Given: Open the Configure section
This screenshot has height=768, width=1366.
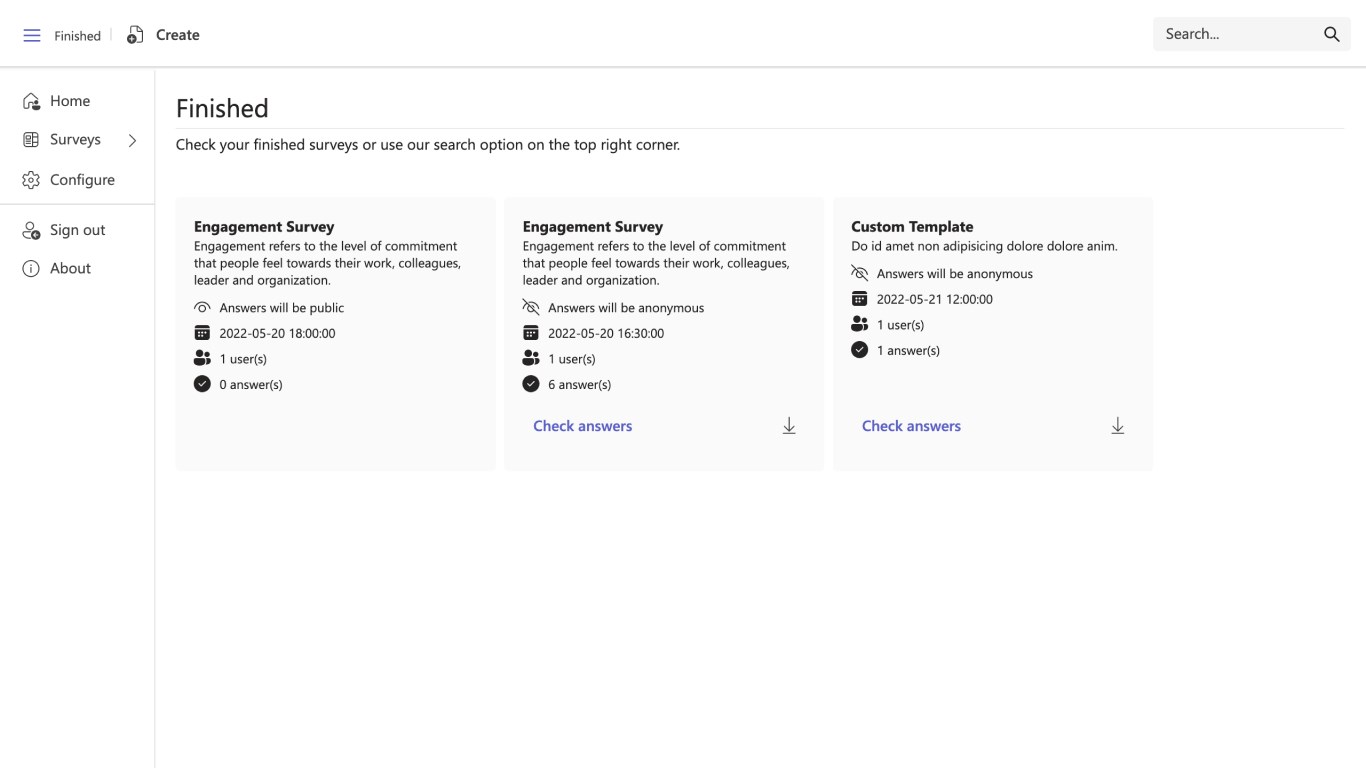Looking at the screenshot, I should (82, 180).
